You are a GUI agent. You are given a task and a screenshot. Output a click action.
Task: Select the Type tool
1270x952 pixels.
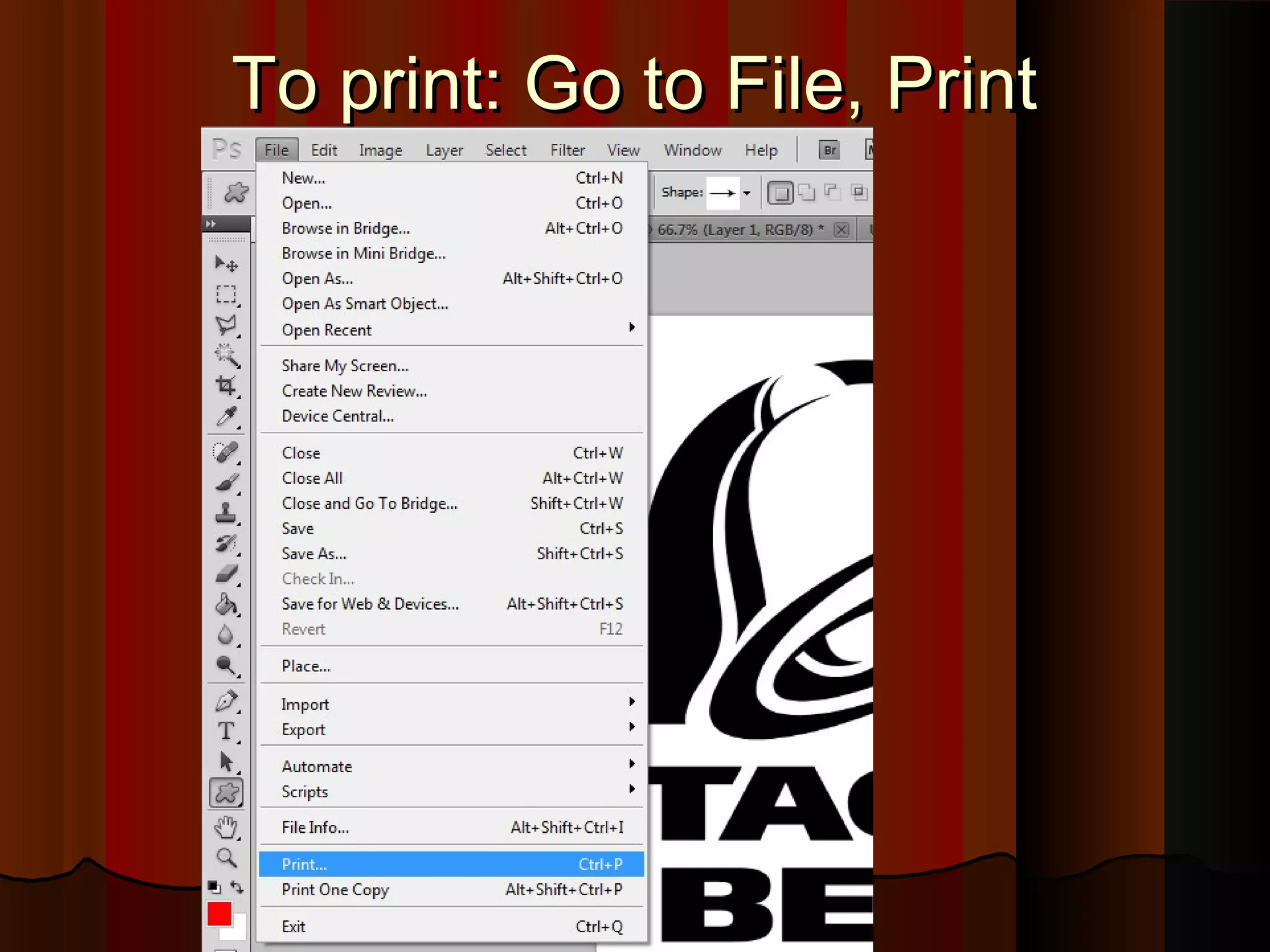pyautogui.click(x=226, y=731)
